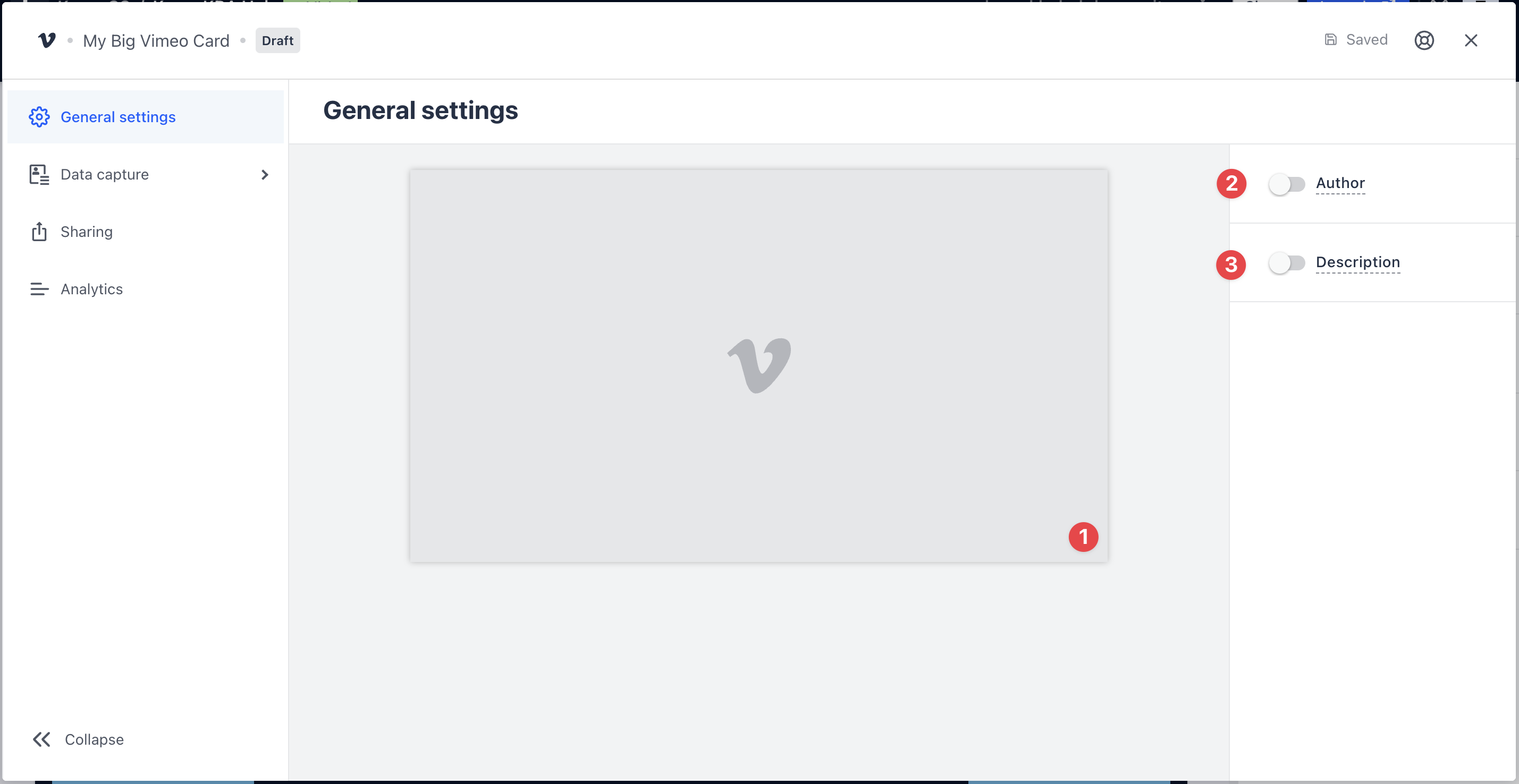Click the Author label text

click(x=1340, y=183)
